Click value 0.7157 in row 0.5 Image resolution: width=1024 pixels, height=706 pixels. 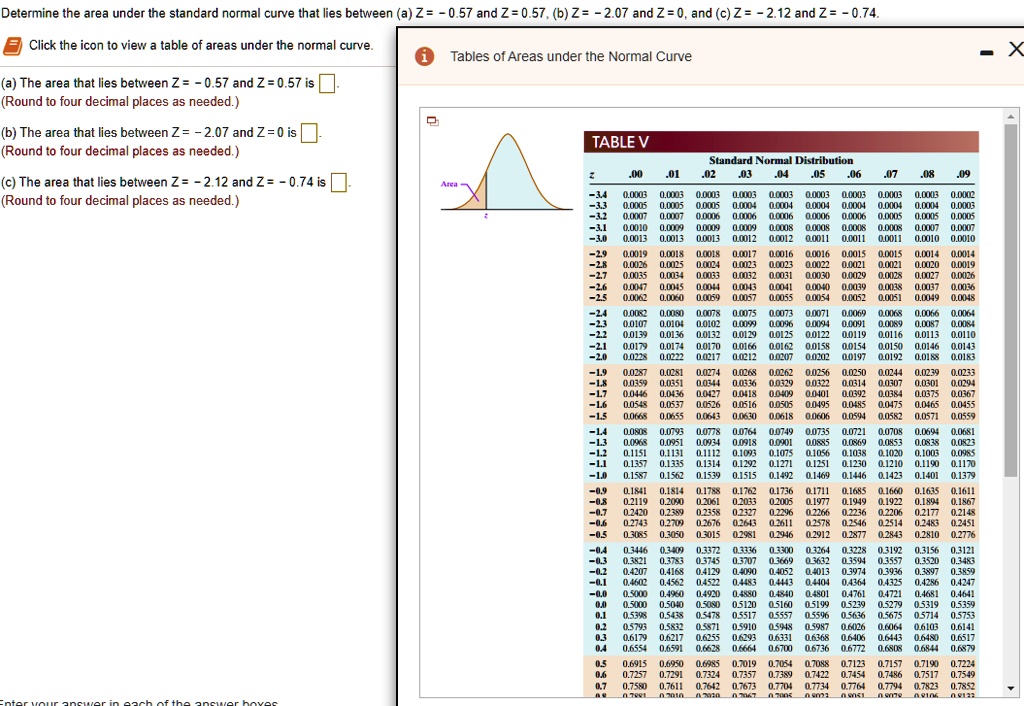pos(889,664)
